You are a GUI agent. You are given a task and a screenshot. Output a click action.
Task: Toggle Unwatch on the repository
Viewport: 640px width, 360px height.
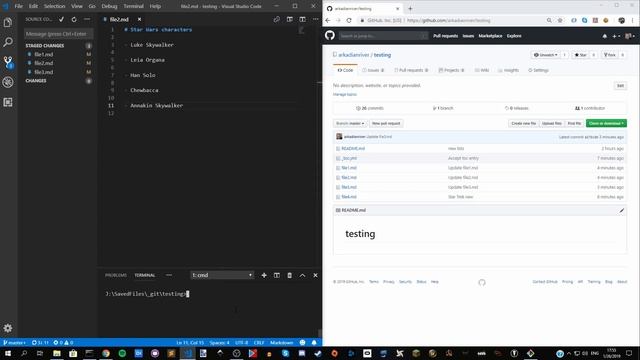point(545,55)
